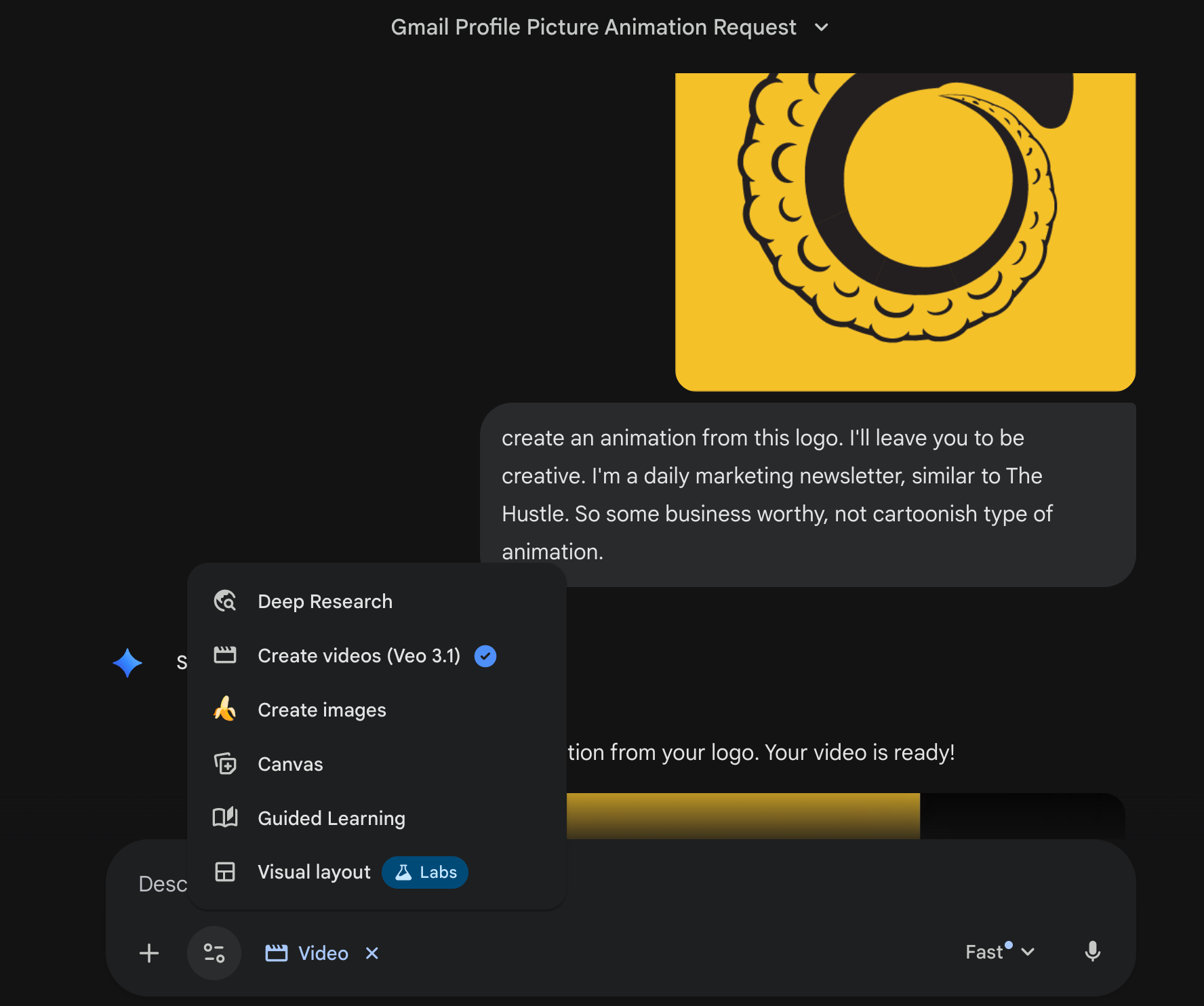1204x1006 pixels.
Task: Toggle the tools menu button
Action: [x=214, y=953]
